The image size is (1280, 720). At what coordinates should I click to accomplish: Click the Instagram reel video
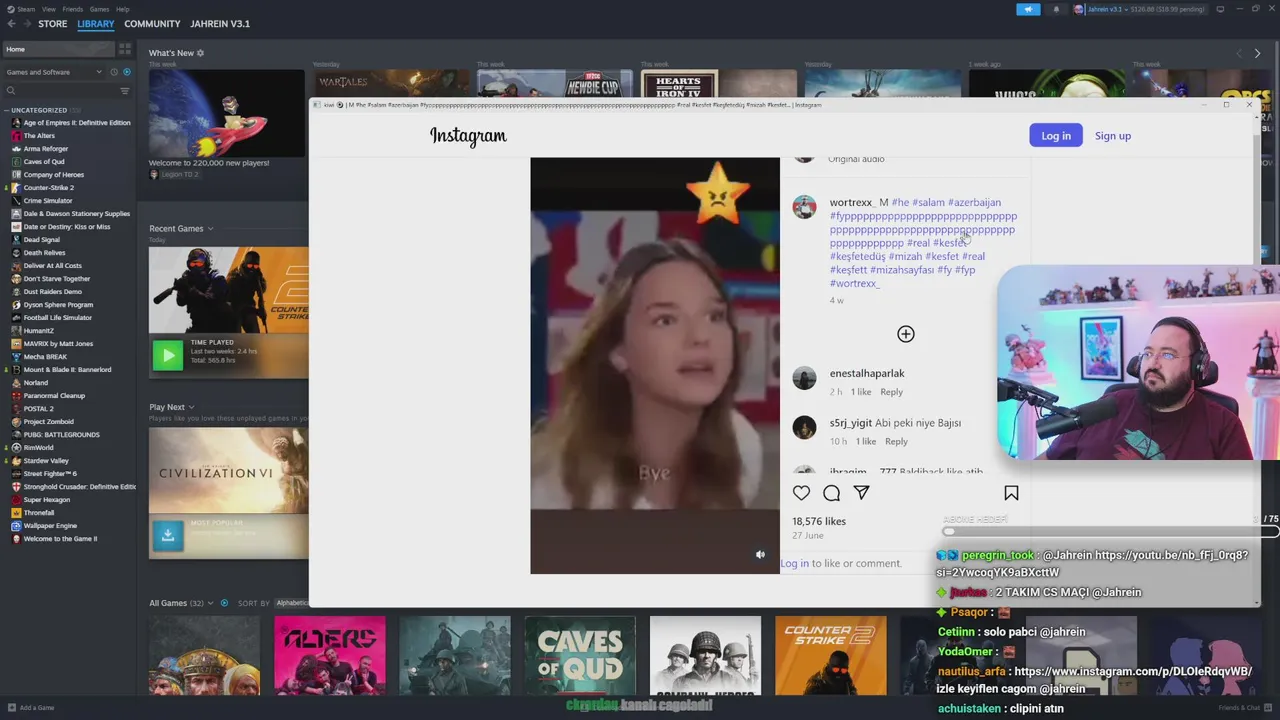pos(655,366)
